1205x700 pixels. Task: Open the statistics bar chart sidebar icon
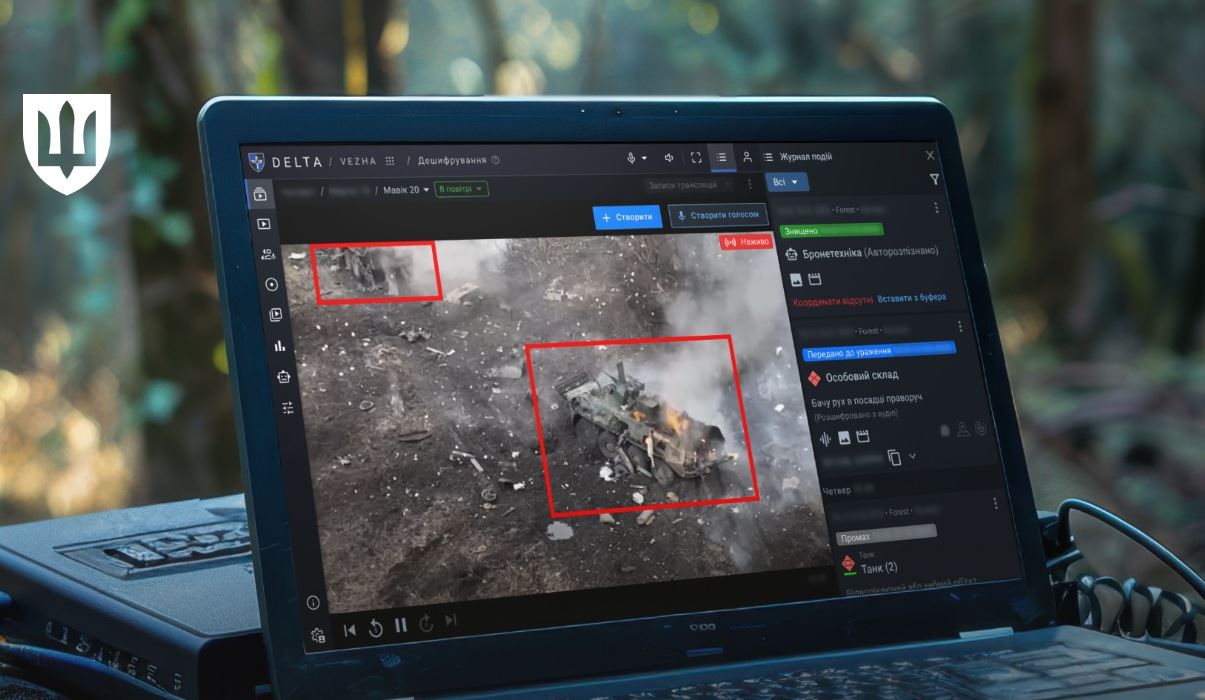point(279,346)
